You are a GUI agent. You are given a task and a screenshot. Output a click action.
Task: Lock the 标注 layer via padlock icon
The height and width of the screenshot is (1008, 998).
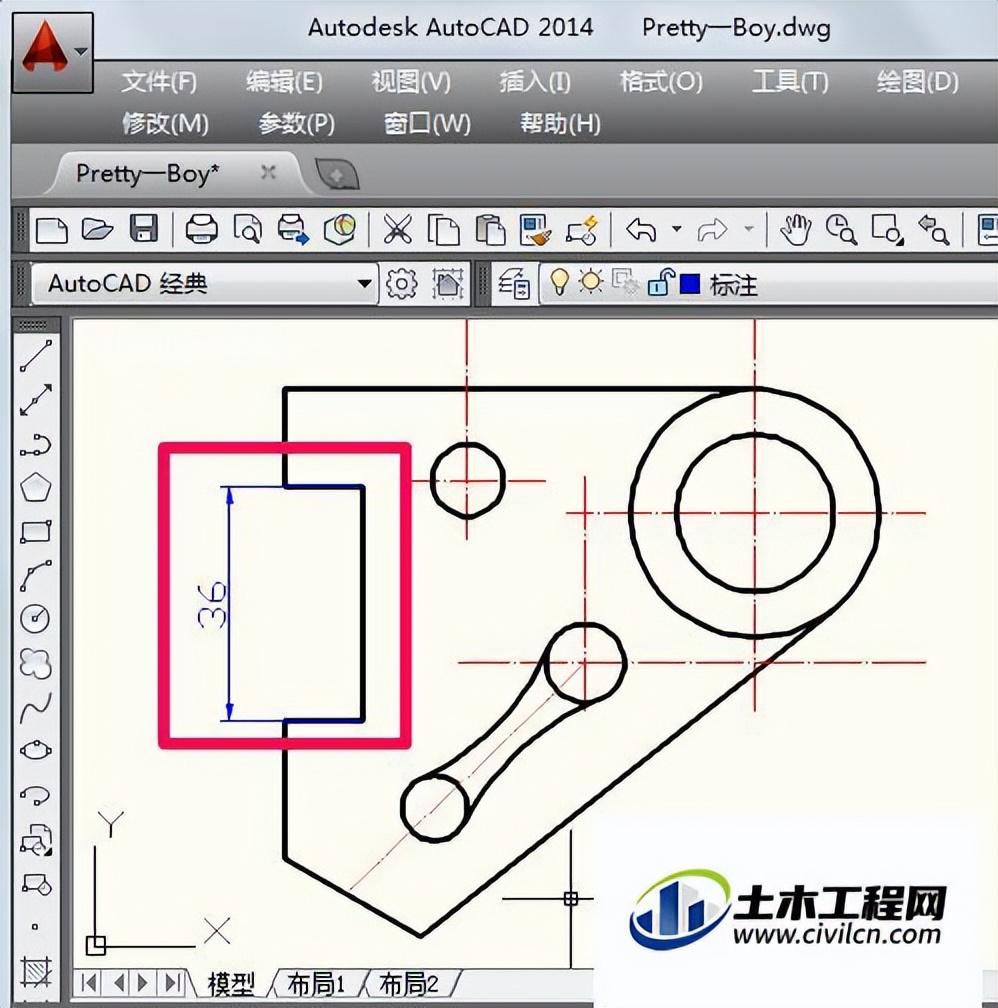pyautogui.click(x=655, y=284)
